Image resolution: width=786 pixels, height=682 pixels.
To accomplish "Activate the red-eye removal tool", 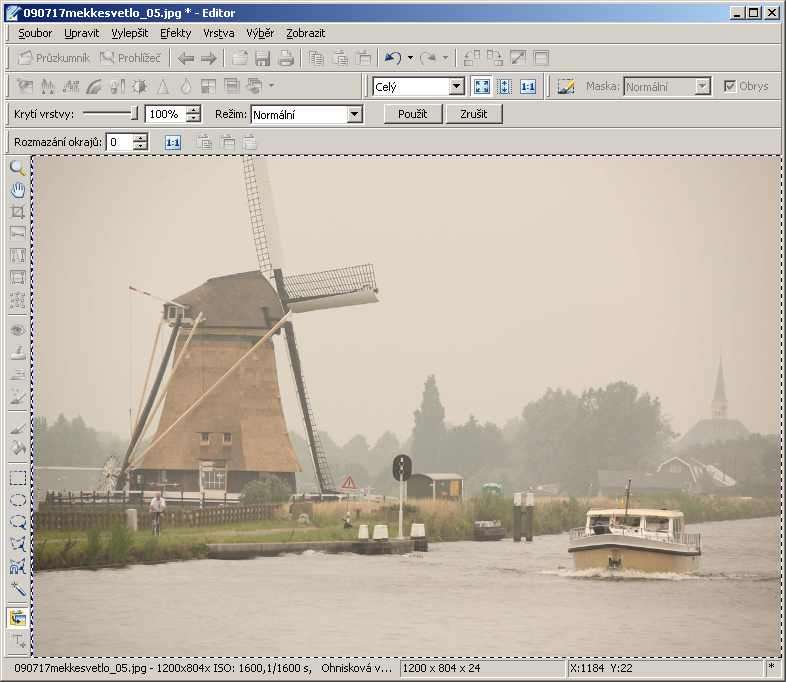I will click(x=18, y=330).
